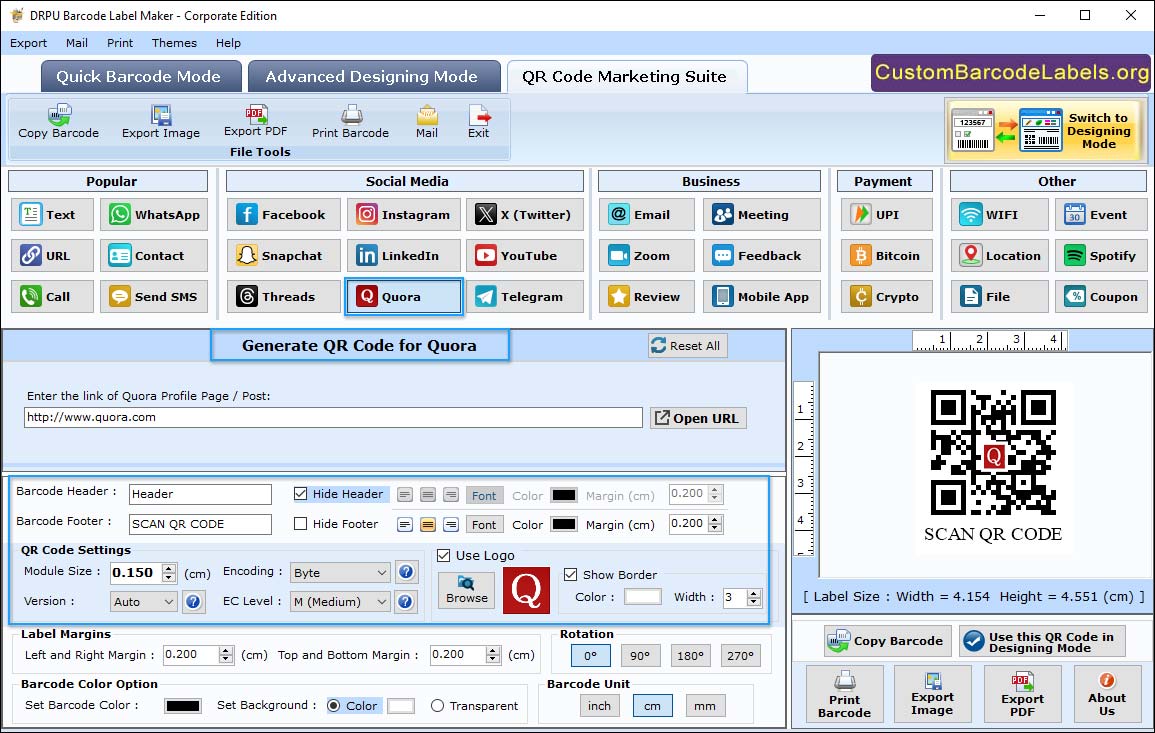Open the Set Barcode Color swatch
Screen dimensions: 1155x733
(183, 706)
